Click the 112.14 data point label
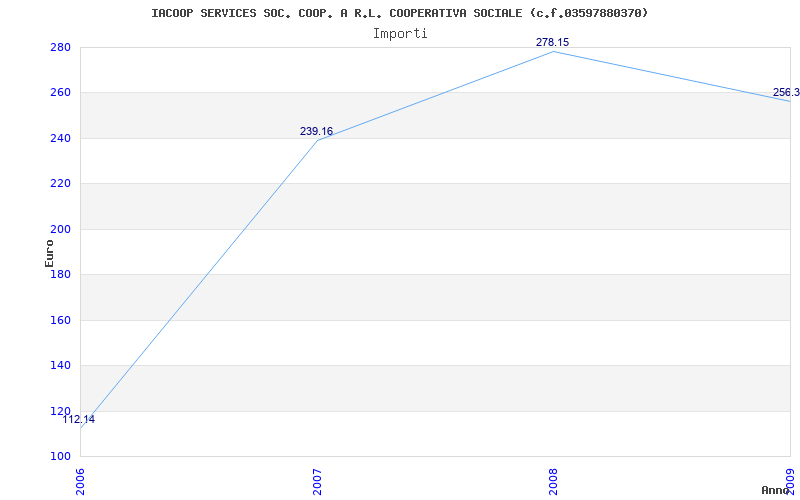The height and width of the screenshot is (500, 800). (x=79, y=420)
